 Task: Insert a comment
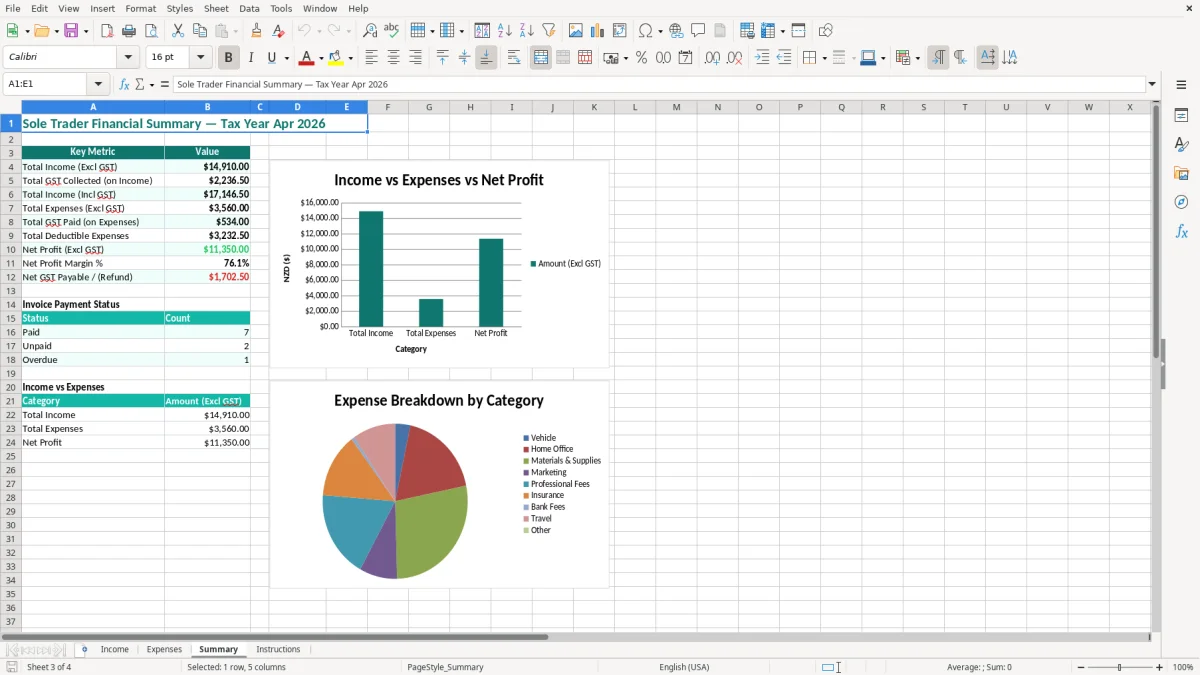(x=698, y=31)
